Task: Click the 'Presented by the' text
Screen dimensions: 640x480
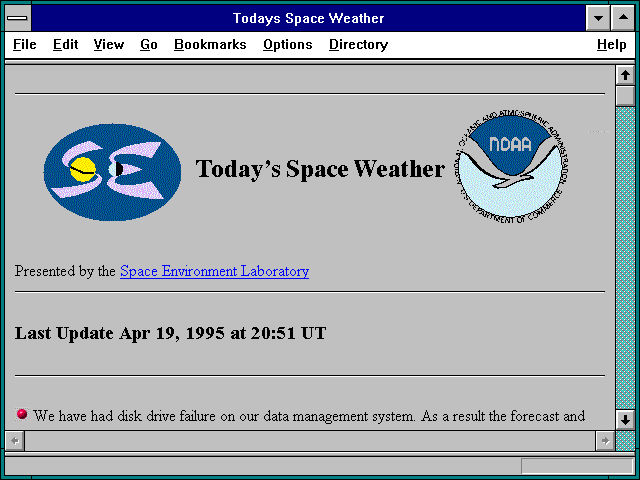Action: point(65,271)
